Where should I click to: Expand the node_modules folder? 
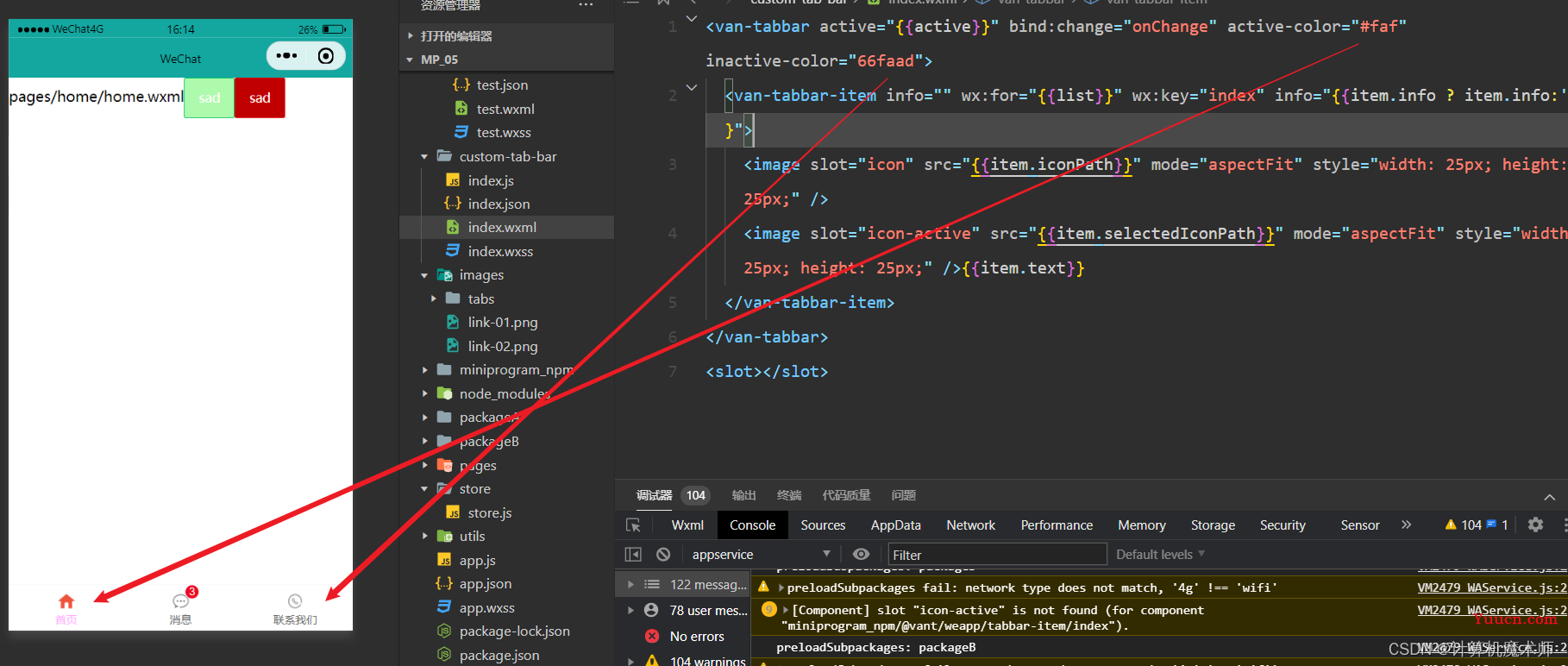coord(424,393)
